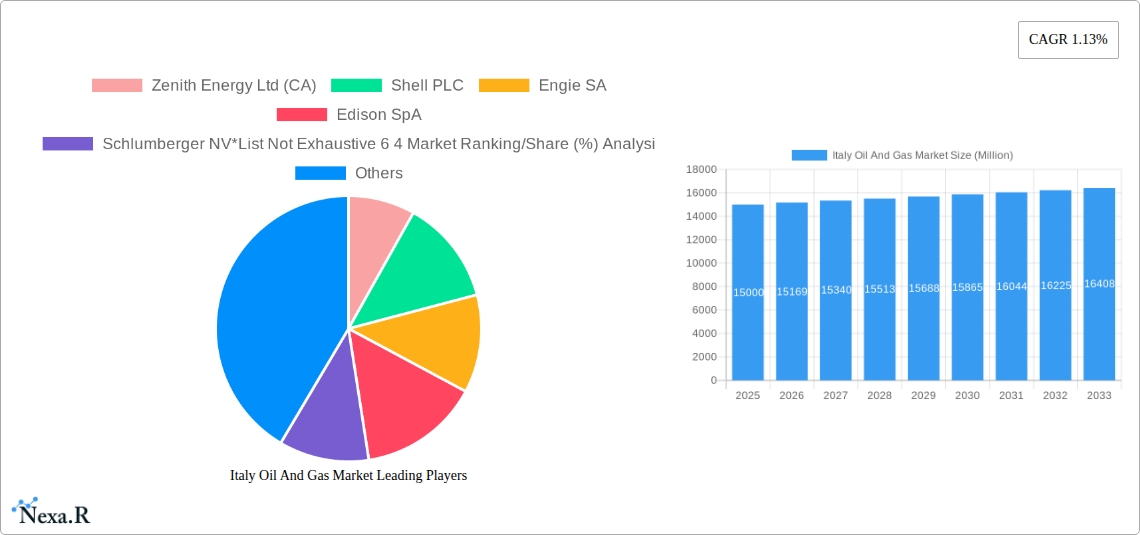Toggle Shell PLC green legend swatch
This screenshot has height=535, width=1140.
click(x=356, y=85)
